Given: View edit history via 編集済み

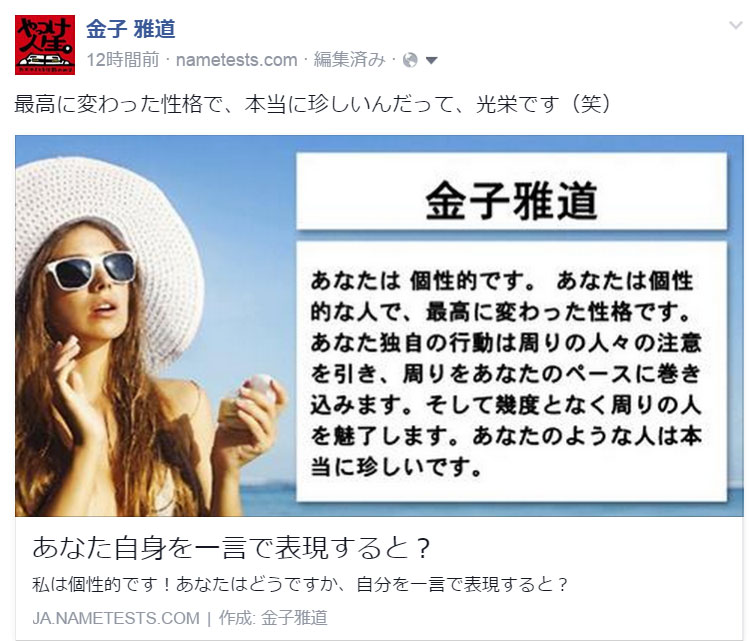Looking at the screenshot, I should pyautogui.click(x=349, y=60).
